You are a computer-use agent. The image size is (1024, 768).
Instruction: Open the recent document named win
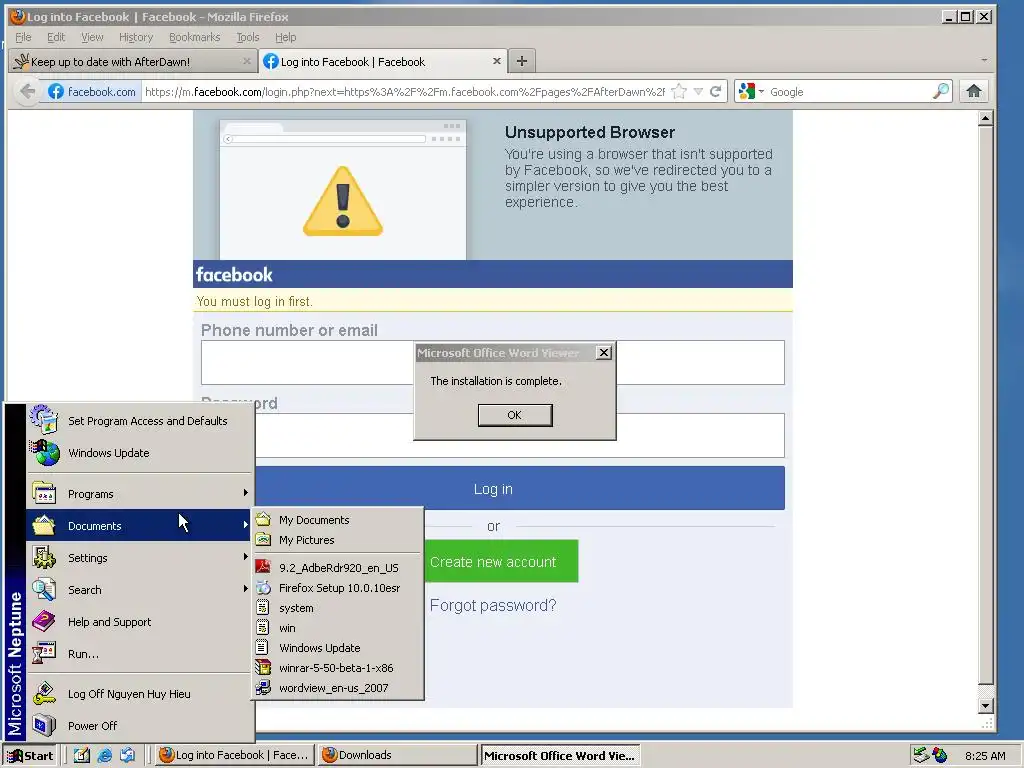pyautogui.click(x=338, y=628)
